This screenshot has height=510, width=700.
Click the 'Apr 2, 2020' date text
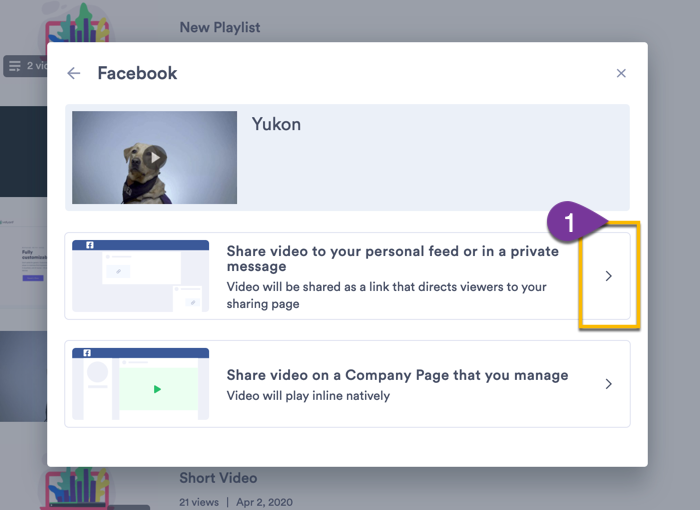(264, 502)
